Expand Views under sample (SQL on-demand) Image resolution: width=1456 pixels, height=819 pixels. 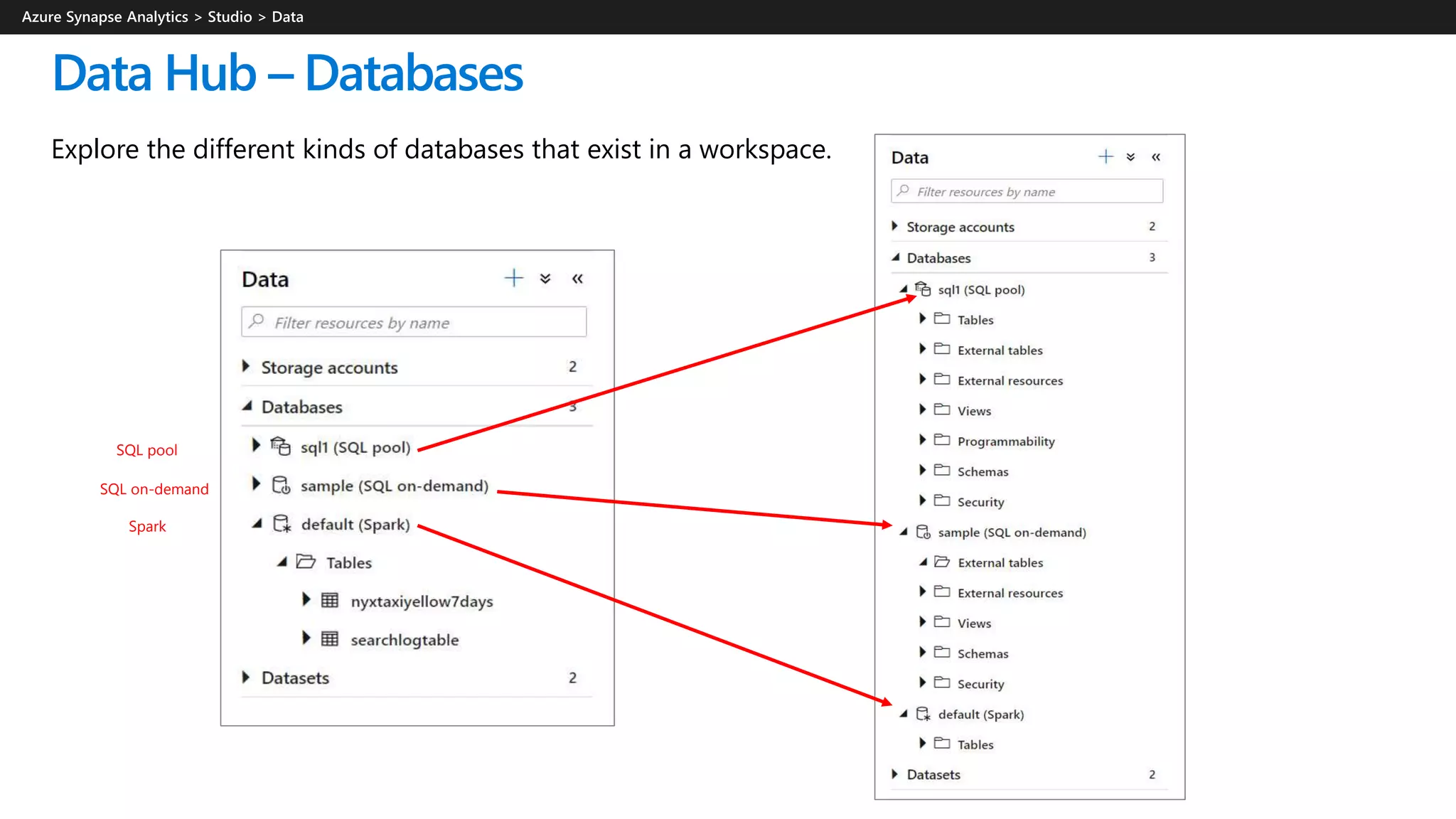pyautogui.click(x=922, y=621)
